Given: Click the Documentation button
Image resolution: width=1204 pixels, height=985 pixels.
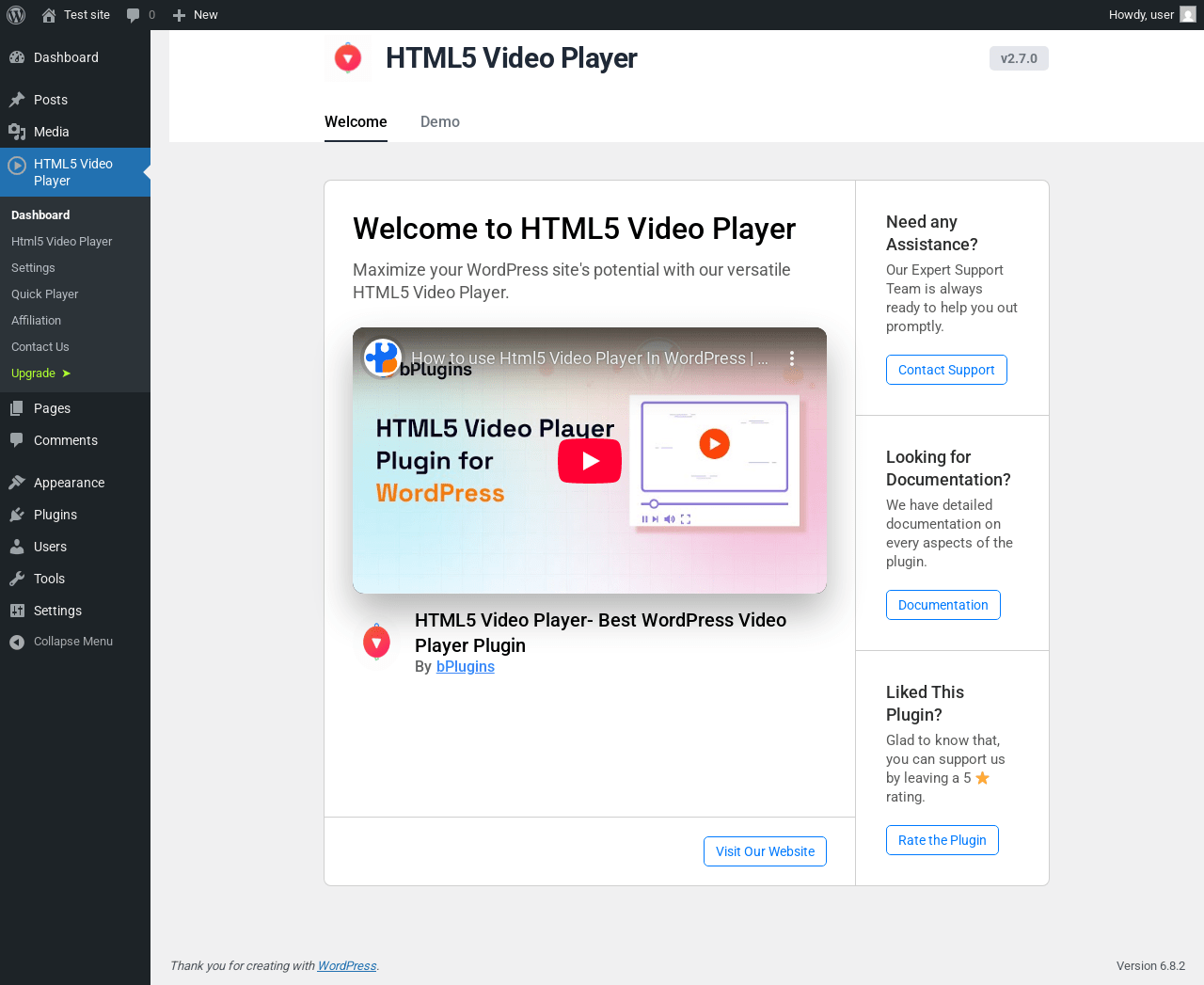Looking at the screenshot, I should click(943, 605).
